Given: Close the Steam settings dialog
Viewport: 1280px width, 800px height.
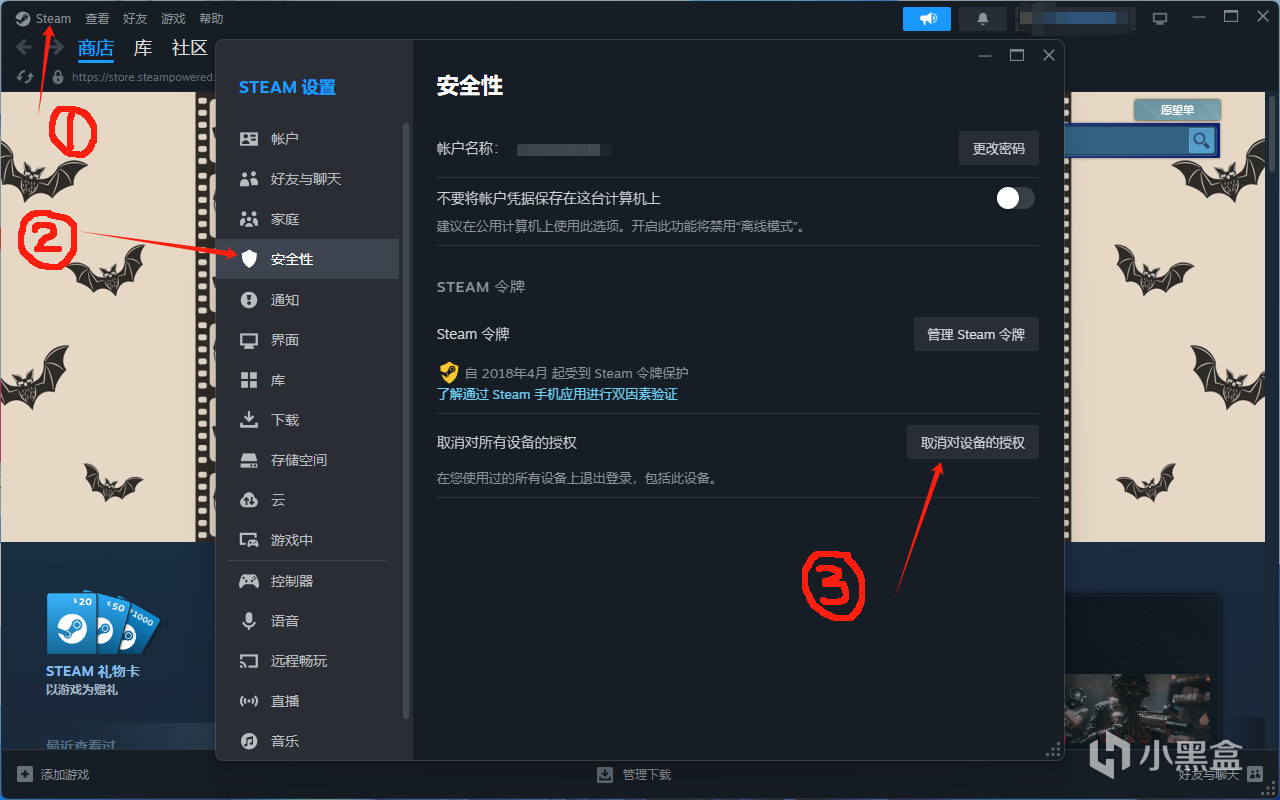Looking at the screenshot, I should (1049, 55).
